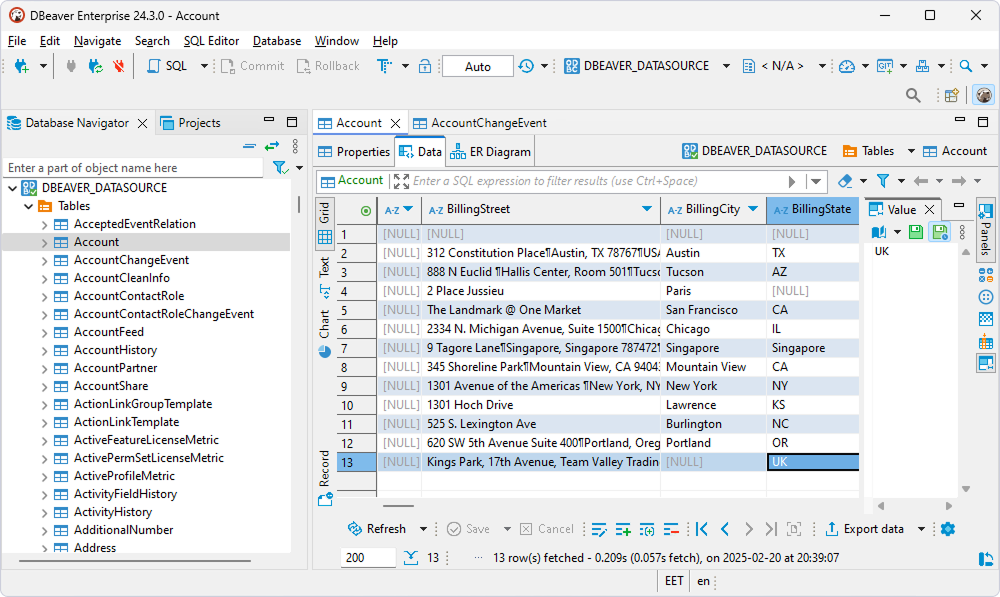Screen dimensions: 1000x597
Task: Click the Cancel button in result toolbar
Action: coord(548,528)
